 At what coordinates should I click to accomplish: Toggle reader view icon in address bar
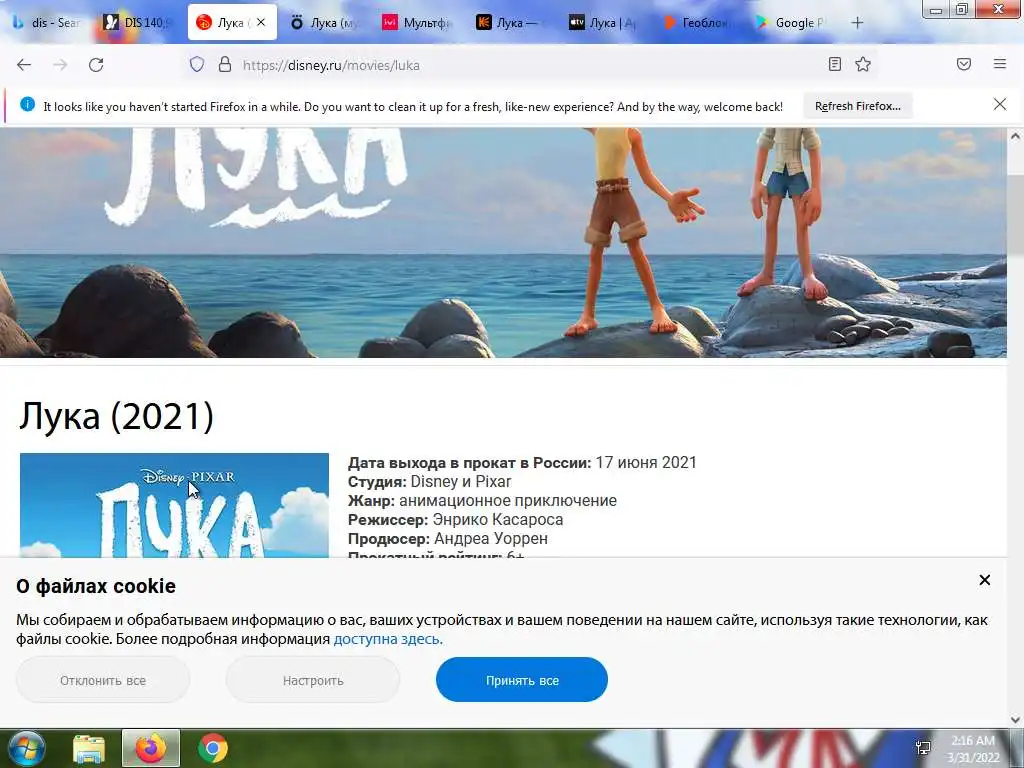[x=835, y=64]
